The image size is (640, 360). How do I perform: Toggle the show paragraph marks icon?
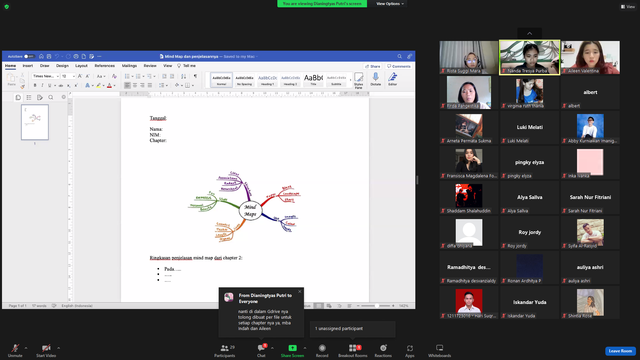[x=195, y=76]
